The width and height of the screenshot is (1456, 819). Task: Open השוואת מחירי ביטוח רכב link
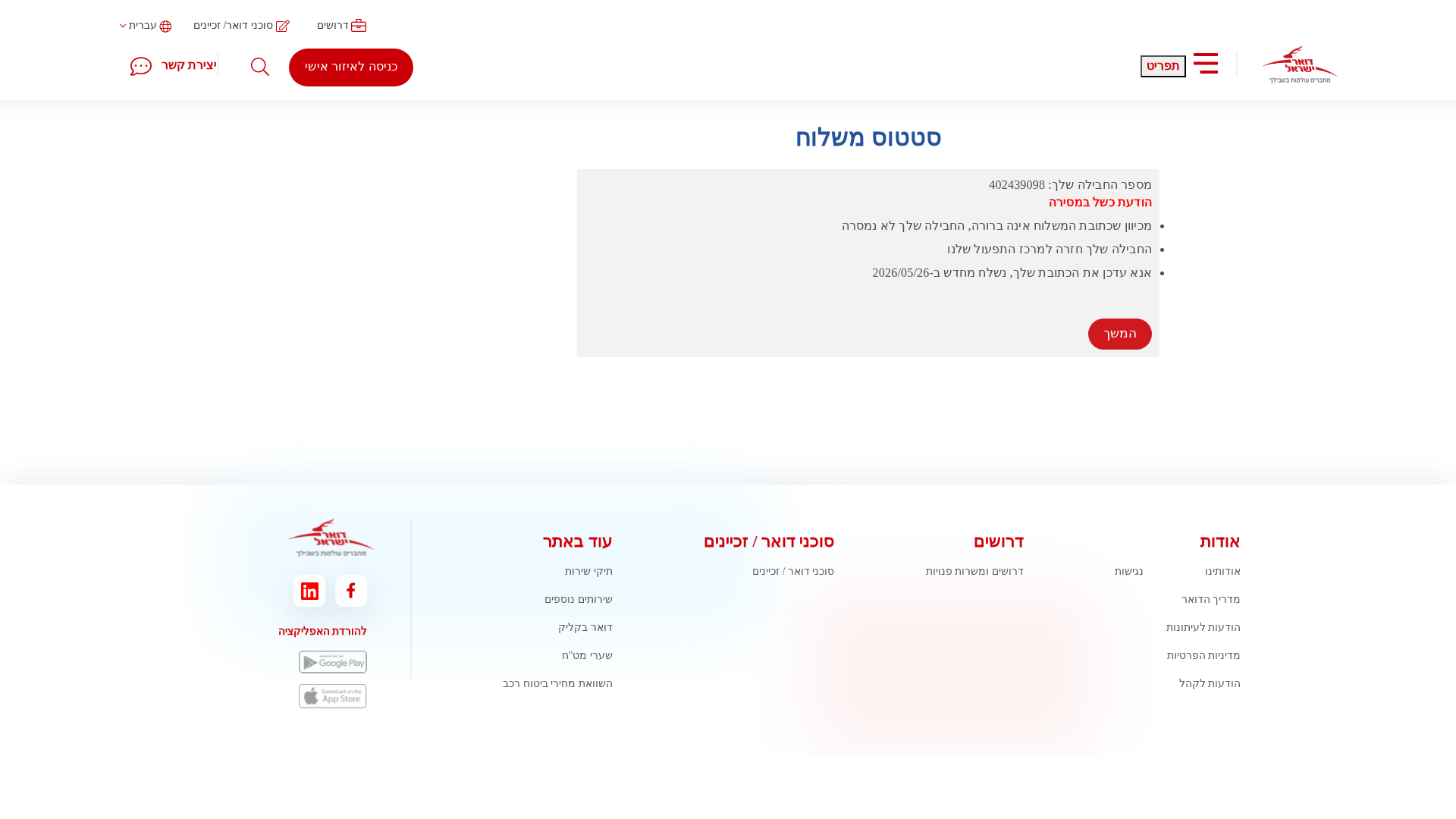tap(557, 684)
